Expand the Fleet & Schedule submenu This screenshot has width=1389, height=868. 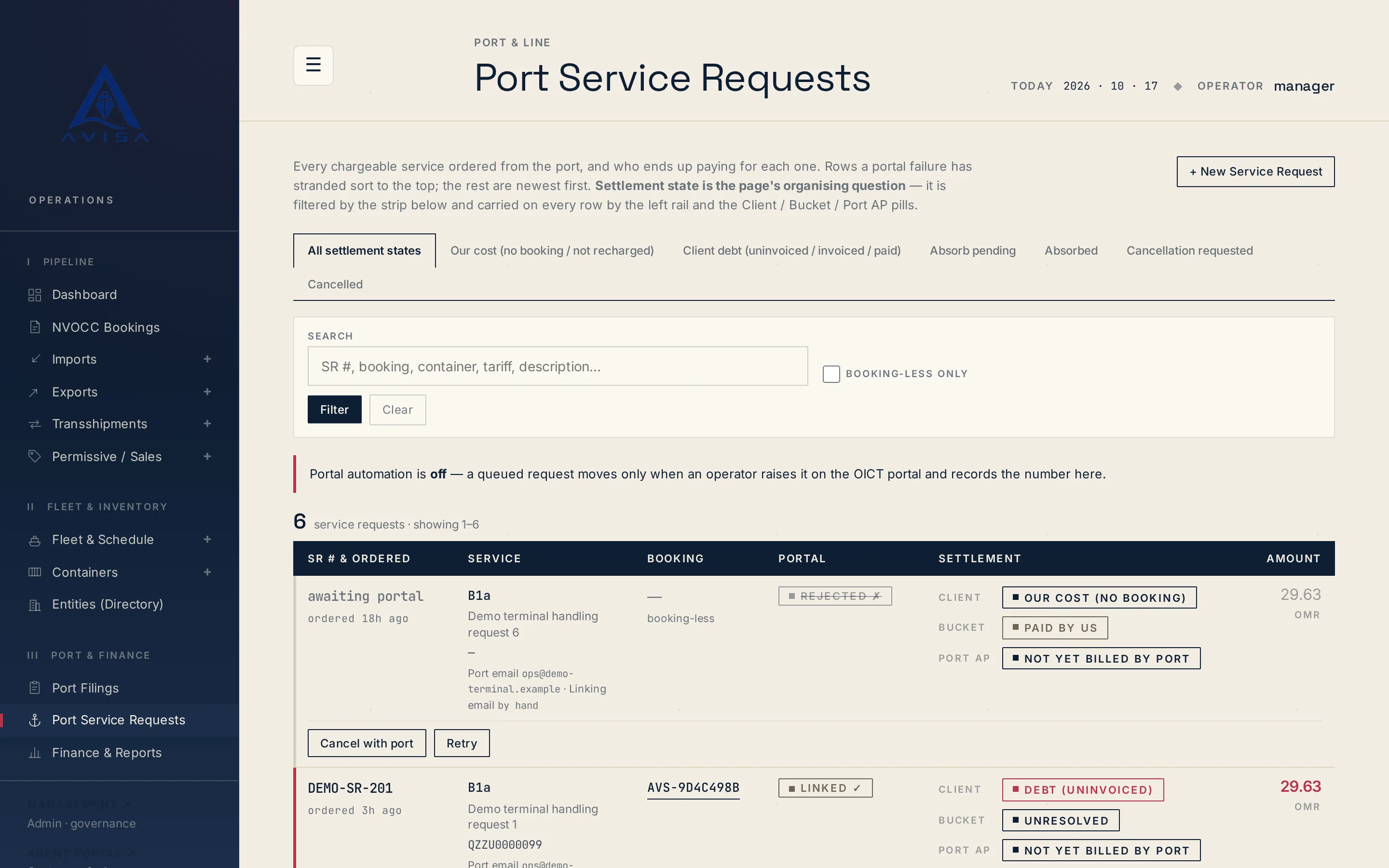tap(207, 539)
